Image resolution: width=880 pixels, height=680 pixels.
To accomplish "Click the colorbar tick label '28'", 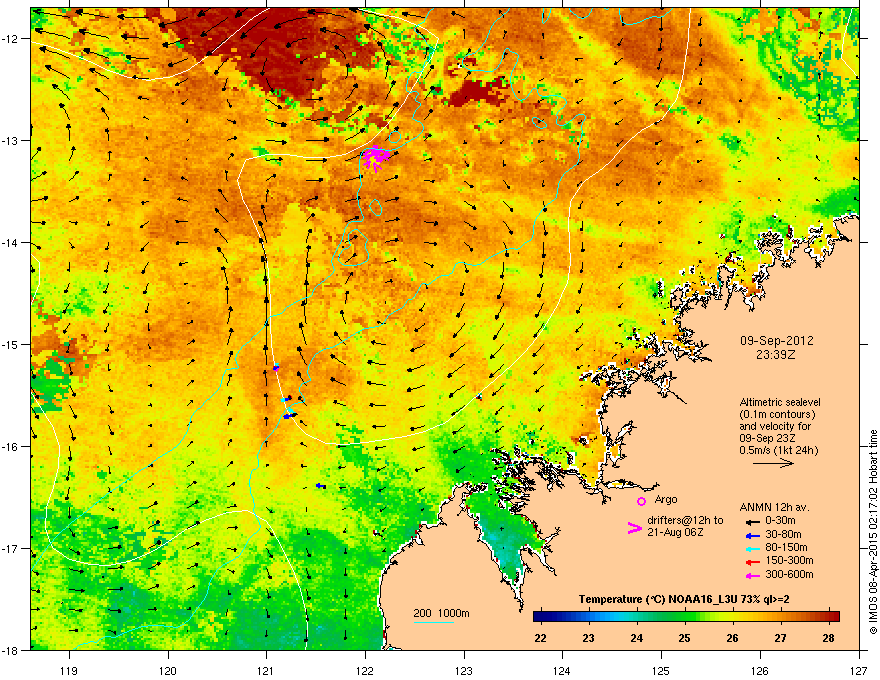I will (828, 638).
